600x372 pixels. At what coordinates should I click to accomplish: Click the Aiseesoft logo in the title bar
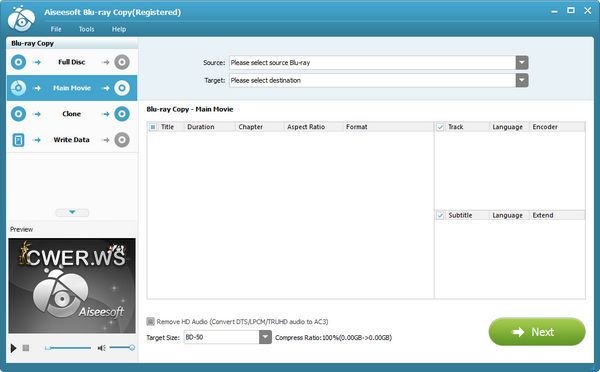pos(21,18)
